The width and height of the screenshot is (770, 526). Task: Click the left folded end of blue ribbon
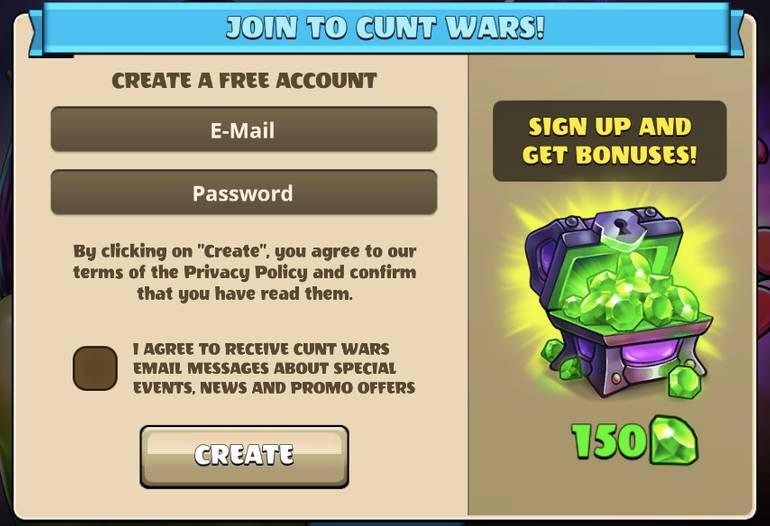36,33
